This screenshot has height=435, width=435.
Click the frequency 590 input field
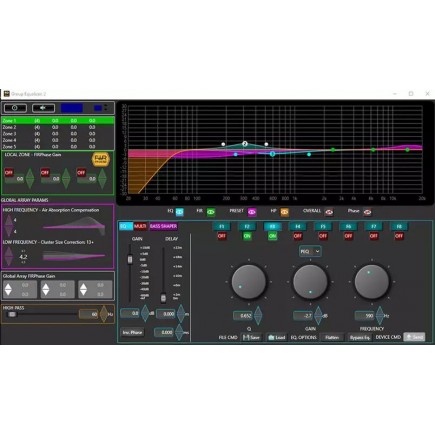click(x=365, y=316)
